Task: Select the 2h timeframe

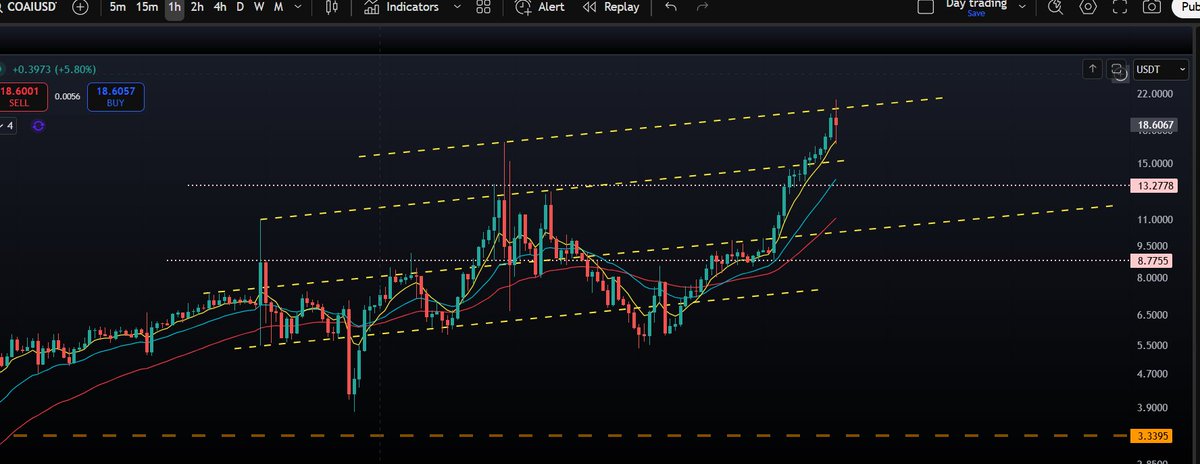Action: (198, 7)
